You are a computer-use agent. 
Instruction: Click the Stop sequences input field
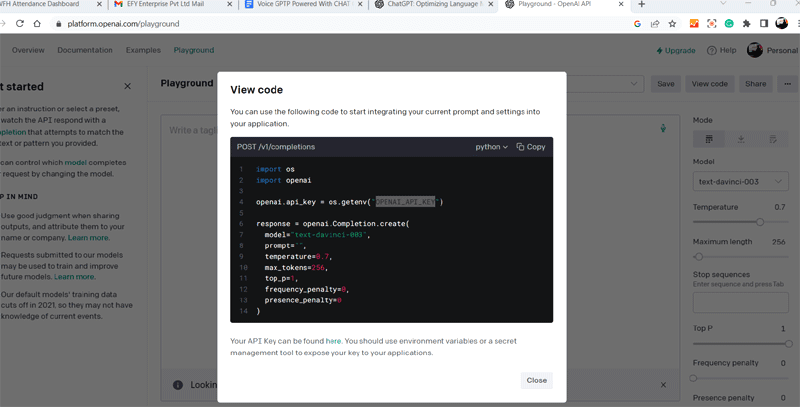[x=740, y=302]
